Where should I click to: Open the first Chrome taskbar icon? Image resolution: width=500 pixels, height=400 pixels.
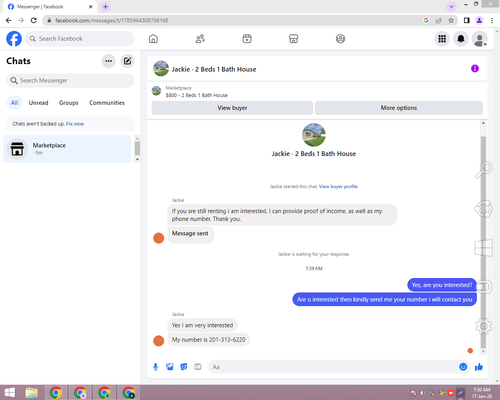click(56, 393)
